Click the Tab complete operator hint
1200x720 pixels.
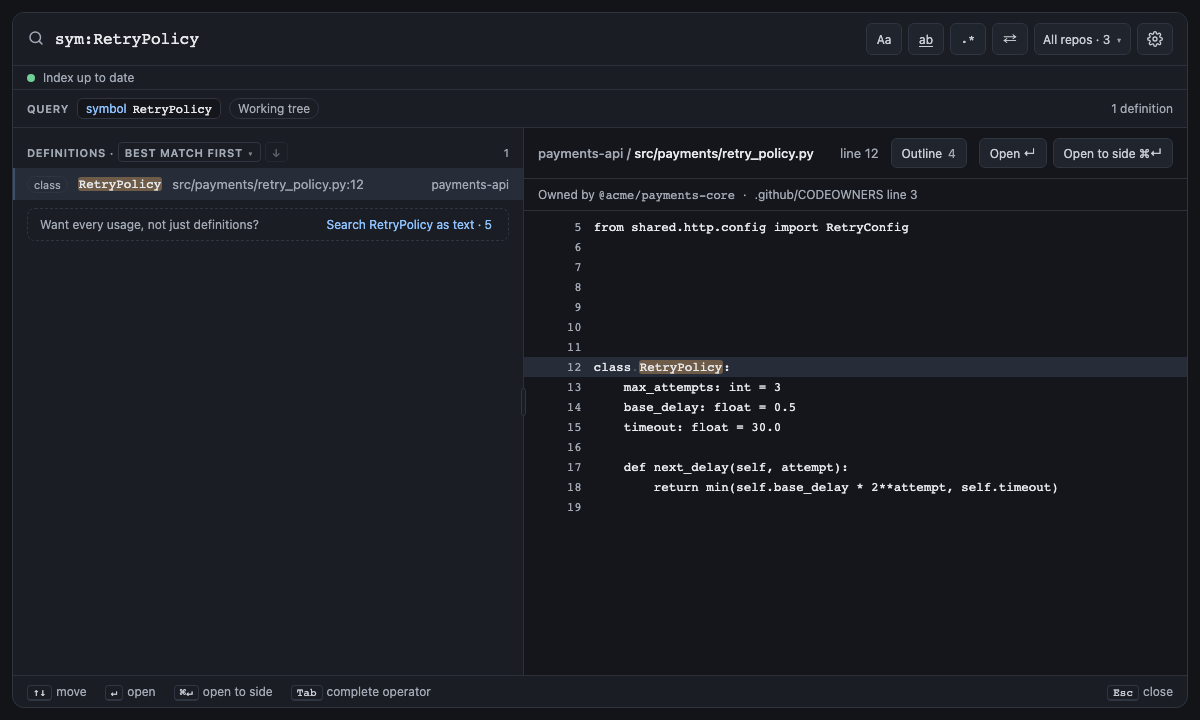click(361, 692)
